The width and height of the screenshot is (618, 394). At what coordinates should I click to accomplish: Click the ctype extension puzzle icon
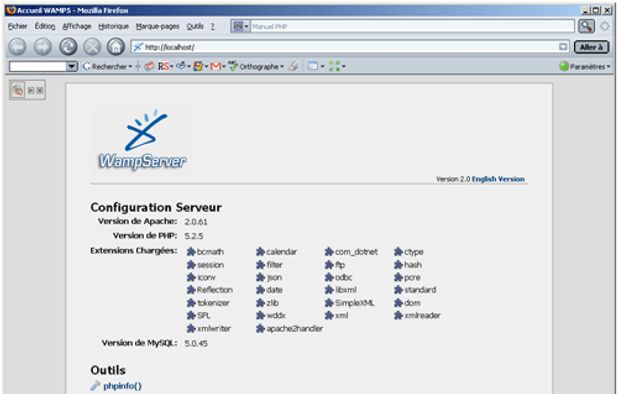coord(398,252)
